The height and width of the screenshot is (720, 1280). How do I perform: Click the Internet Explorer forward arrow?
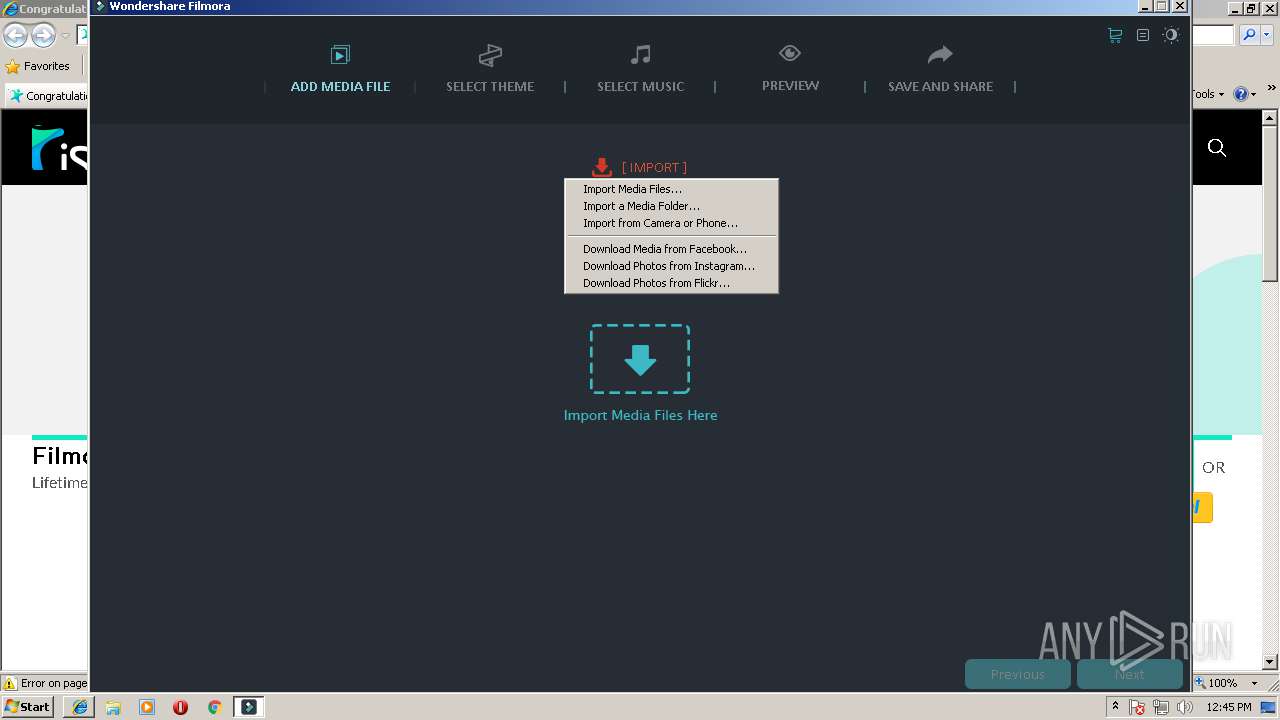pos(43,36)
